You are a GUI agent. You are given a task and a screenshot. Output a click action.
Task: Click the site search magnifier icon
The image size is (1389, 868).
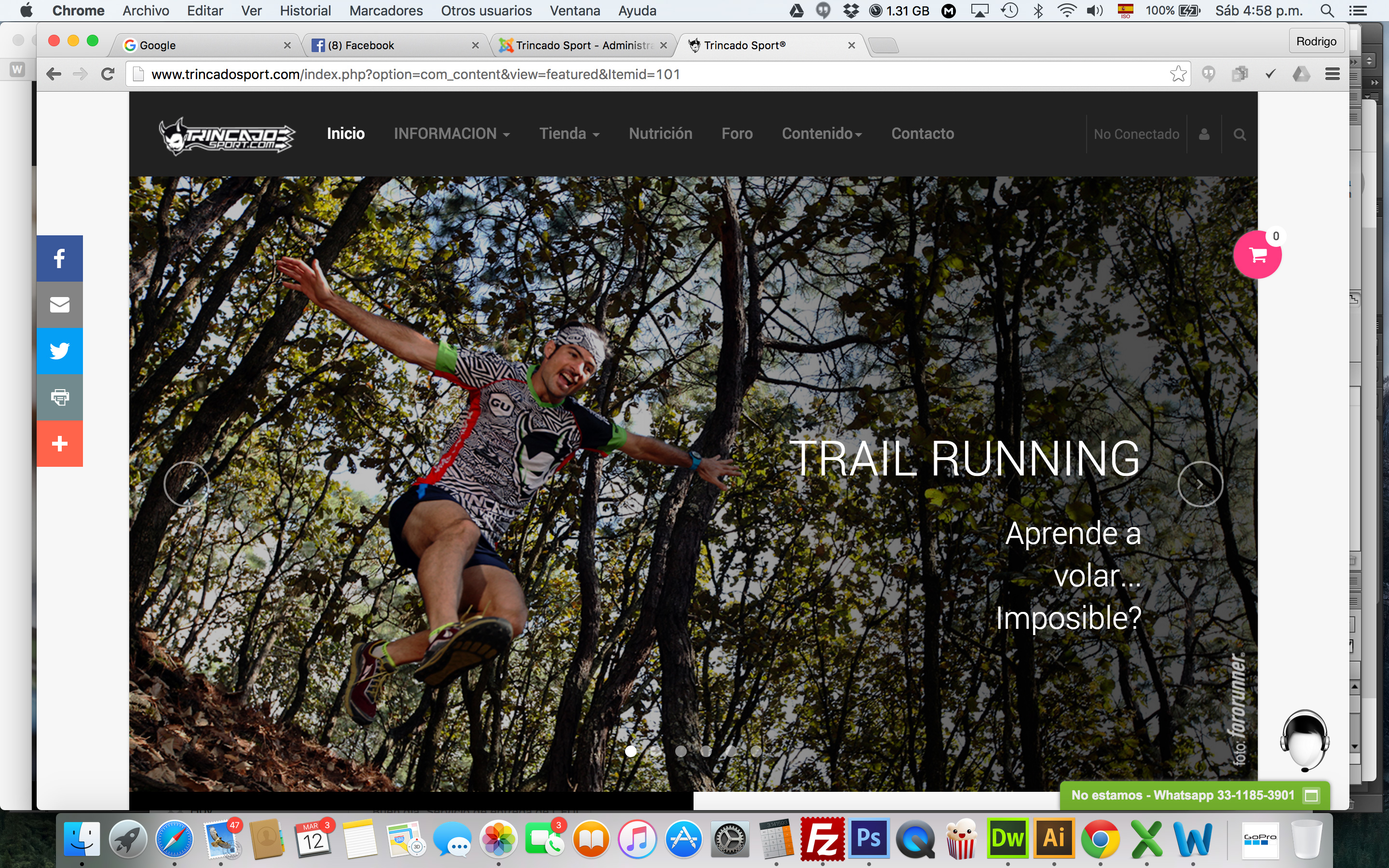(1239, 135)
